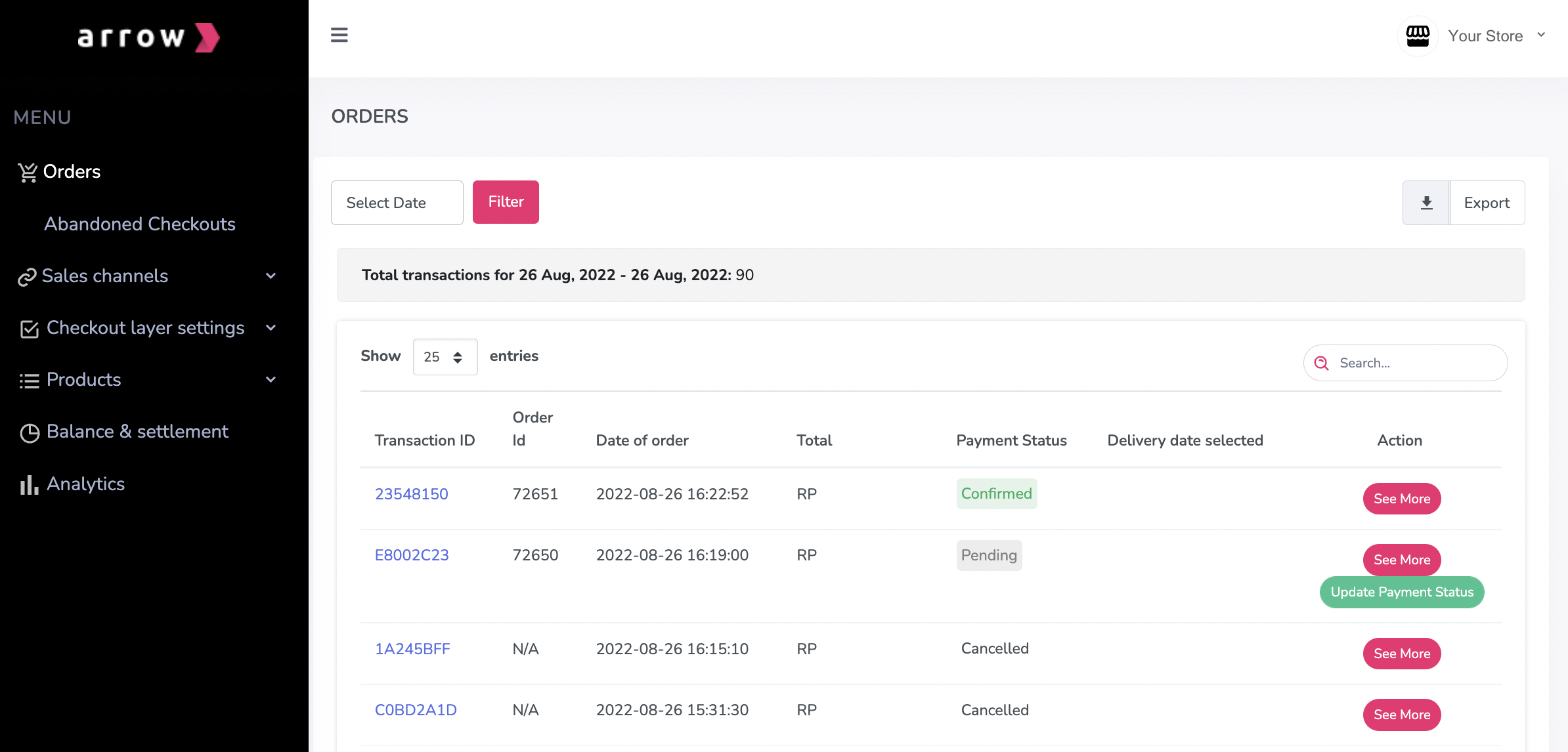
Task: Open transaction 23548150 link
Action: pos(411,494)
